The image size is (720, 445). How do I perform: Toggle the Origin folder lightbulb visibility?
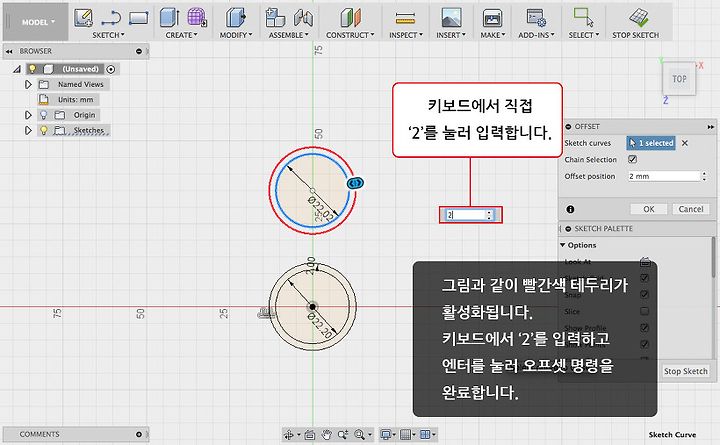pyautogui.click(x=44, y=115)
